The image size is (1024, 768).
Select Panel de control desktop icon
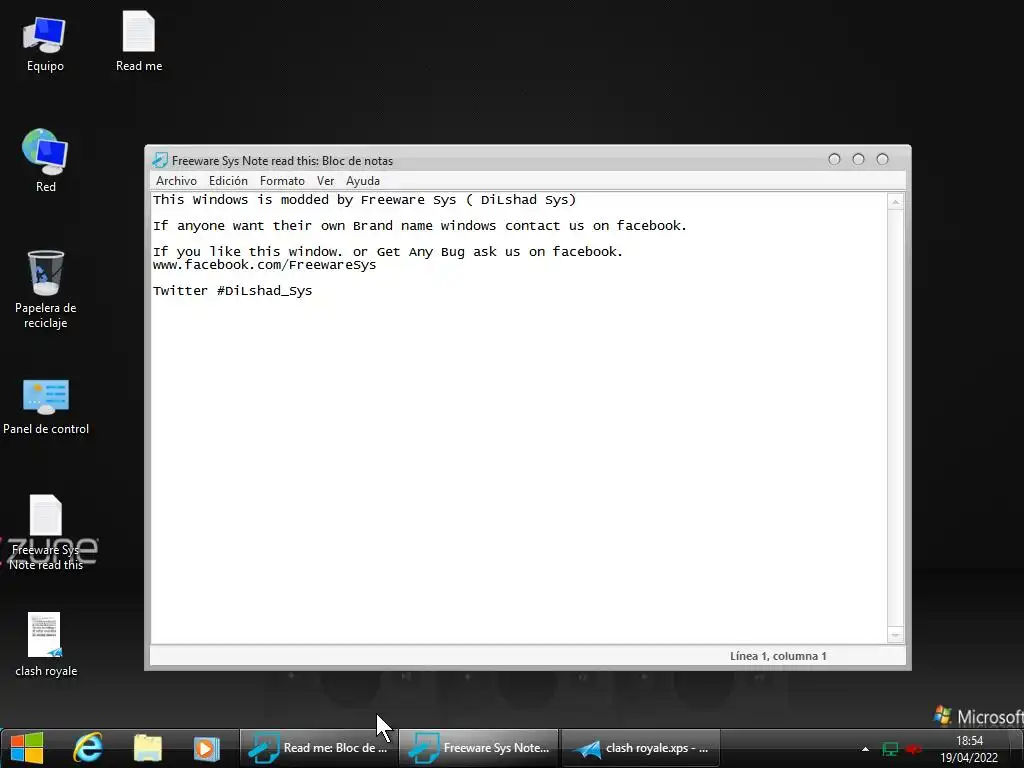[46, 407]
